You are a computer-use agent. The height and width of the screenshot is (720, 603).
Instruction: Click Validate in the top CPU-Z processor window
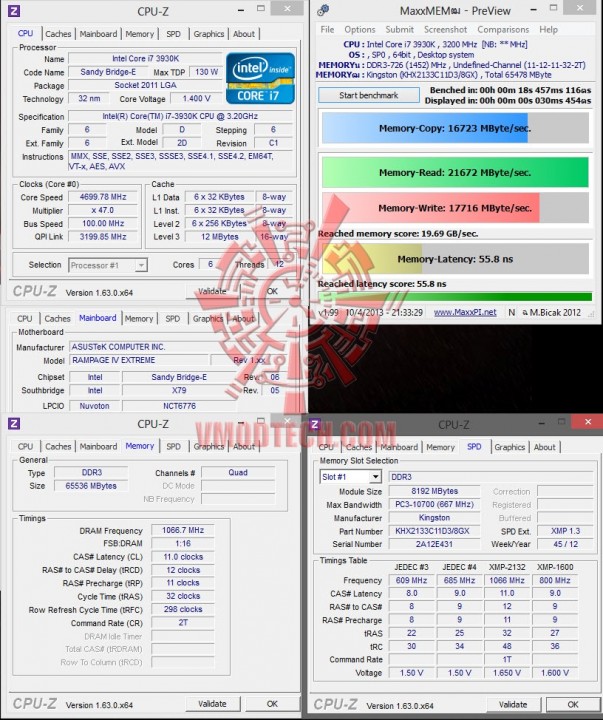(212, 292)
